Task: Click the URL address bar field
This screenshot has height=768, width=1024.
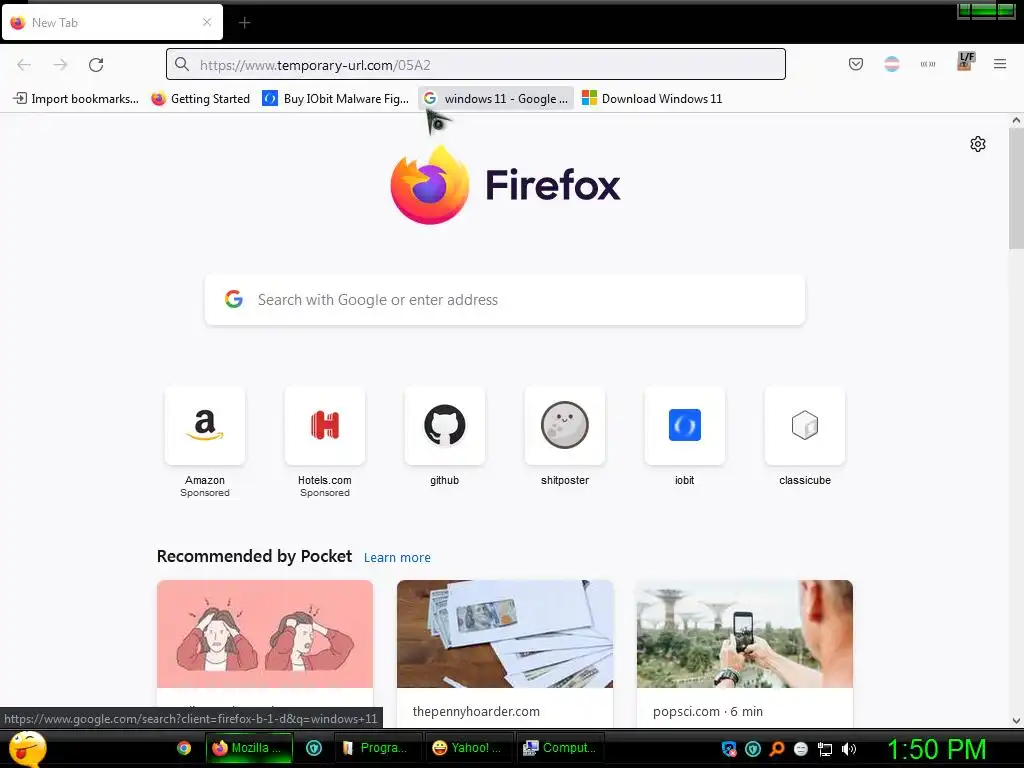Action: pos(475,64)
